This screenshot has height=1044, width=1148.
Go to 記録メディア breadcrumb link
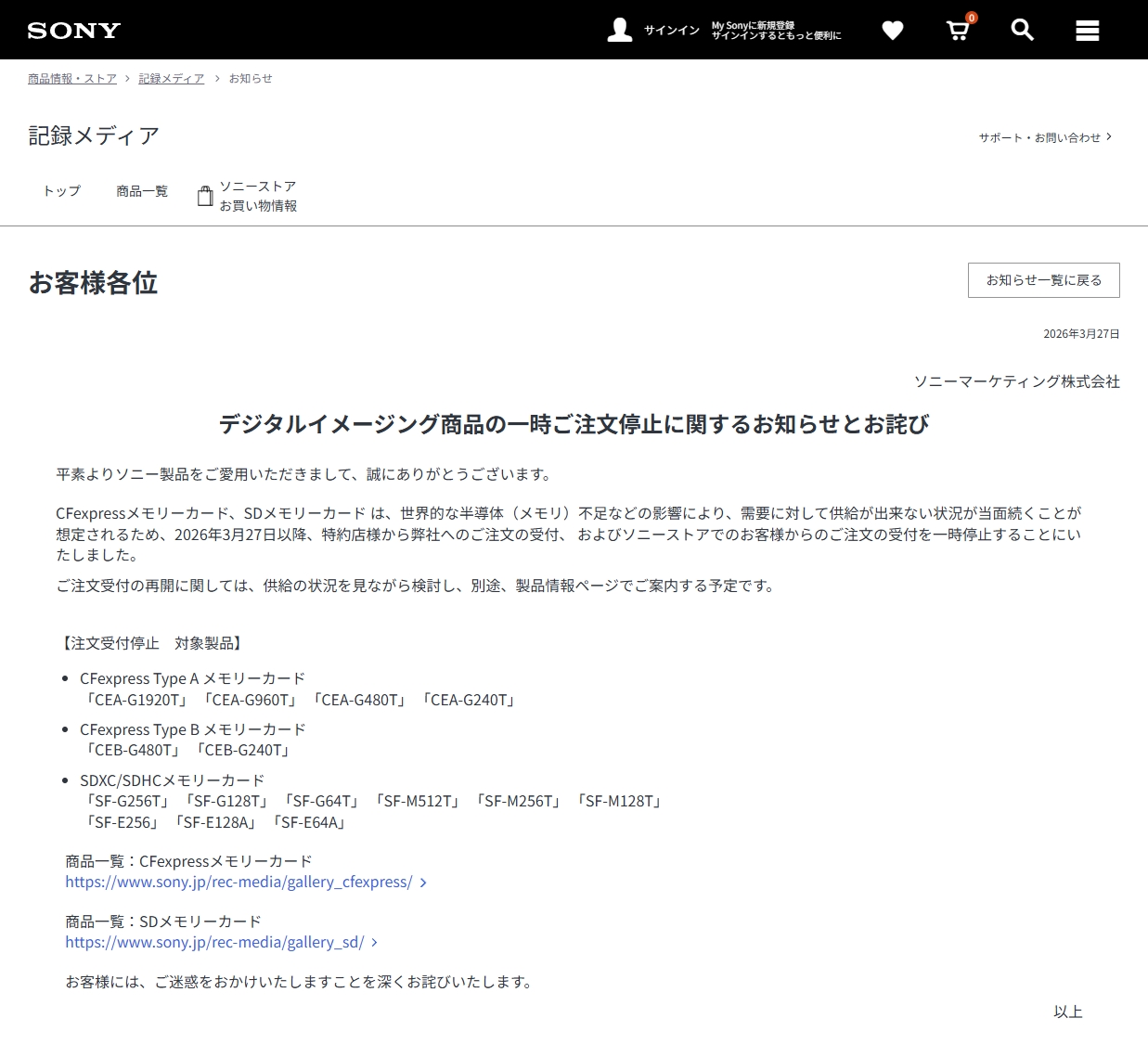(x=171, y=79)
